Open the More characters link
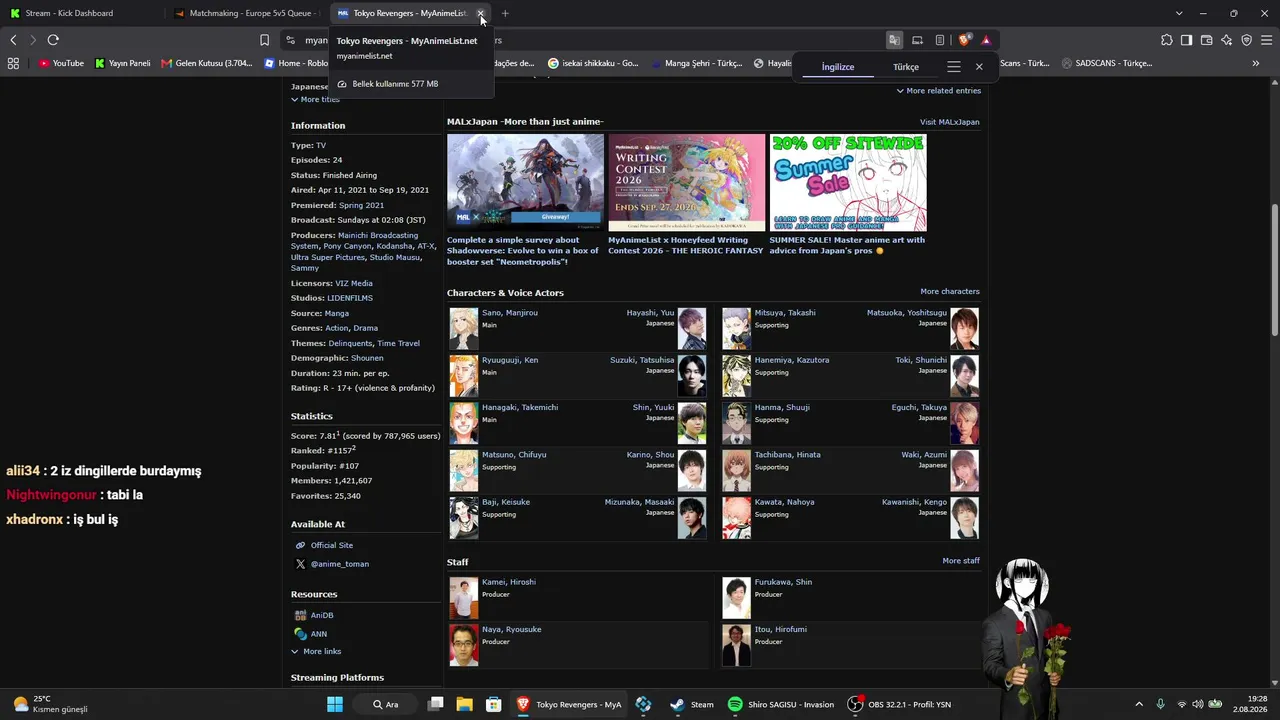Screen dimensions: 1280x720 950,292
